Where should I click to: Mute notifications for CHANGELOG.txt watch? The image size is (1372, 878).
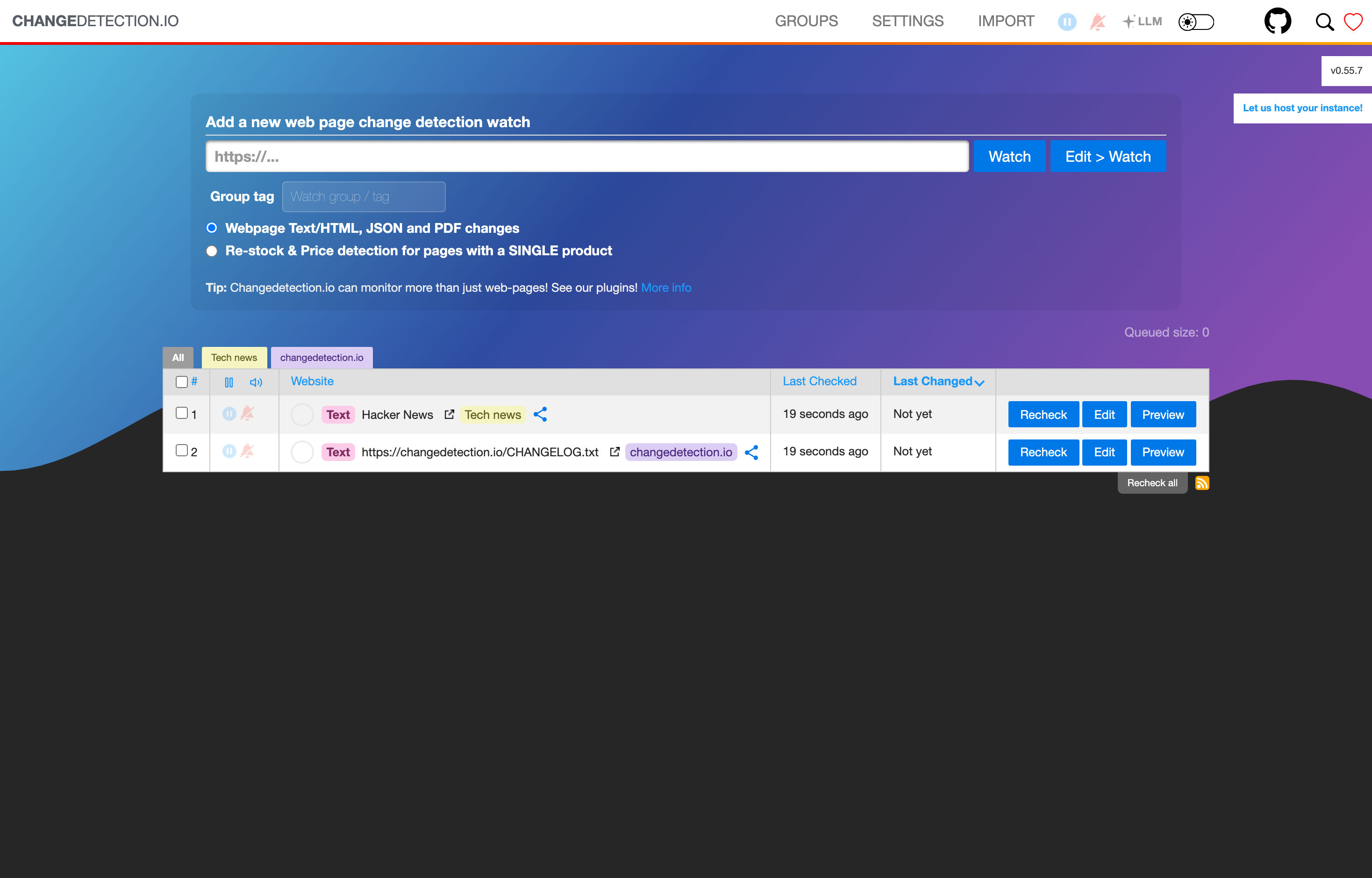[x=247, y=450]
